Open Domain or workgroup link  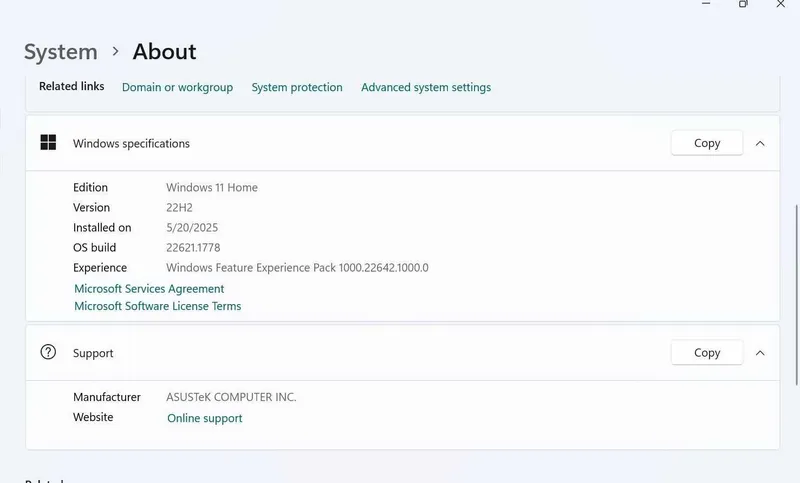point(177,87)
